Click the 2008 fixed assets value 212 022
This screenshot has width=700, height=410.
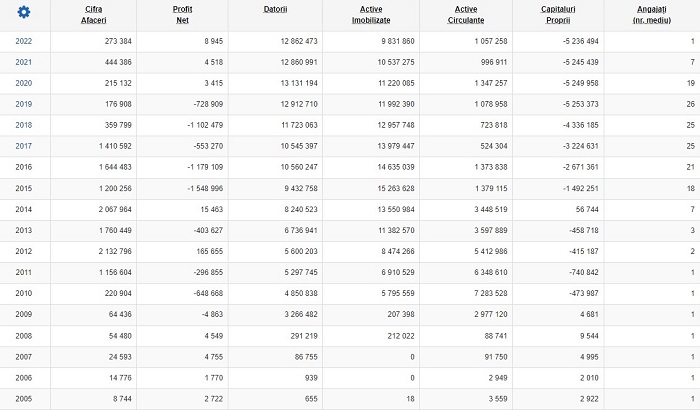401,335
